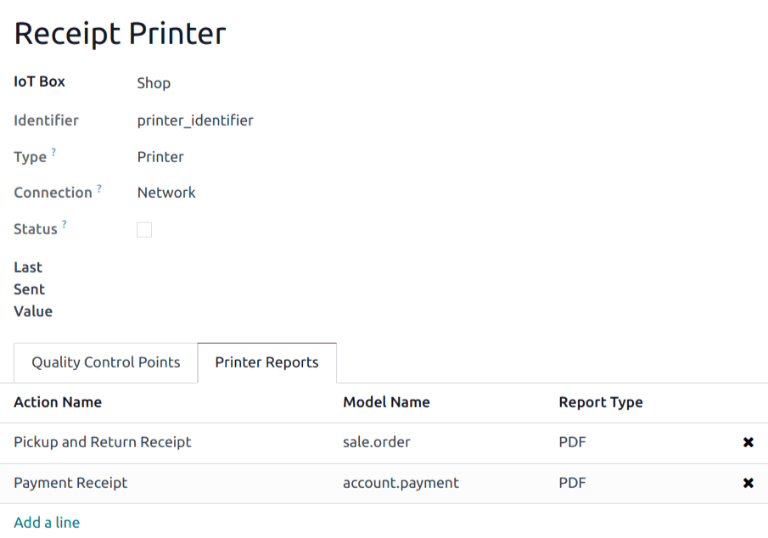Sort by Action Name column header
Viewport: 768px width, 538px height.
(x=58, y=402)
